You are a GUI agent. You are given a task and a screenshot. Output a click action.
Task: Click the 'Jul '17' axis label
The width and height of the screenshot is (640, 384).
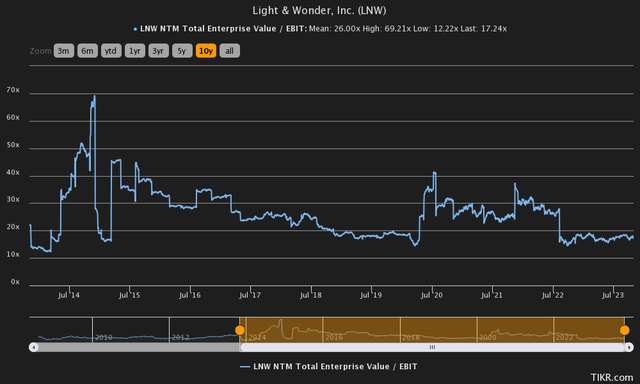coord(250,295)
